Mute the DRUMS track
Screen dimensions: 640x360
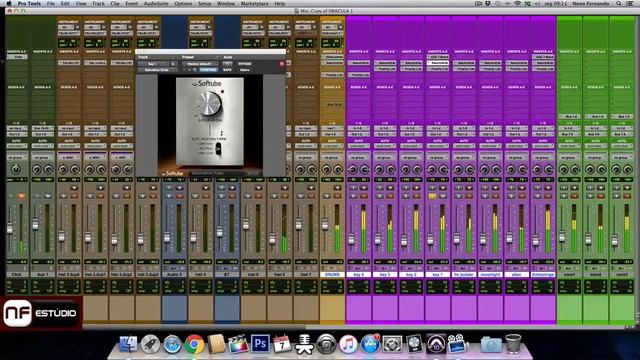pyautogui.click(x=337, y=196)
